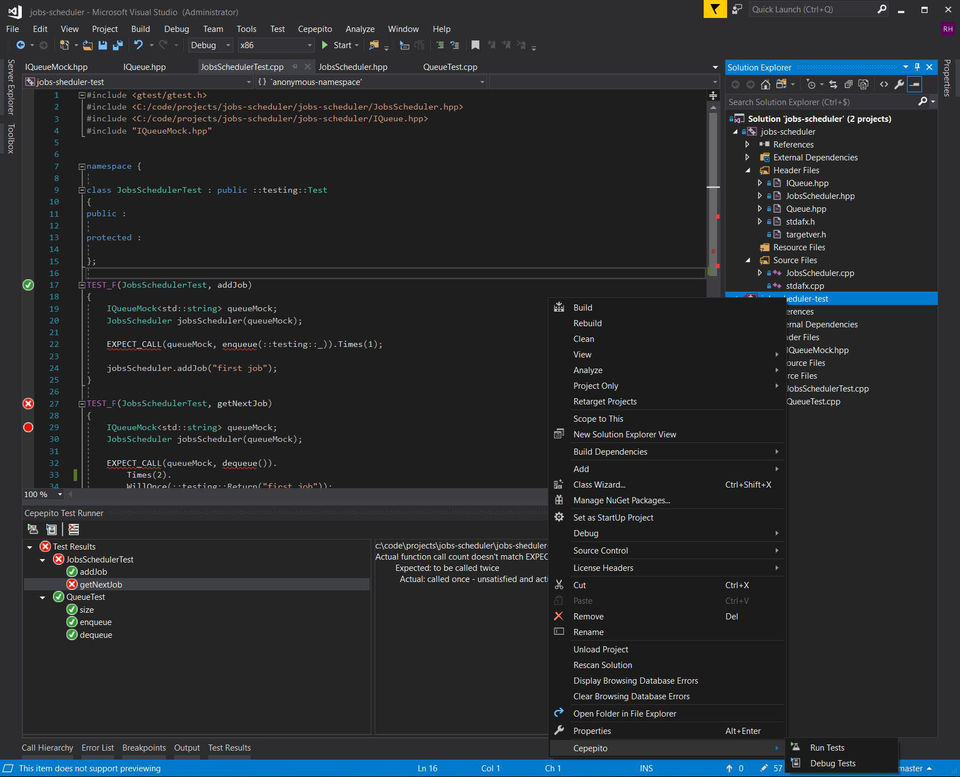Open the Debug configuration dropdown
Viewport: 960px width, 777px height.
210,45
